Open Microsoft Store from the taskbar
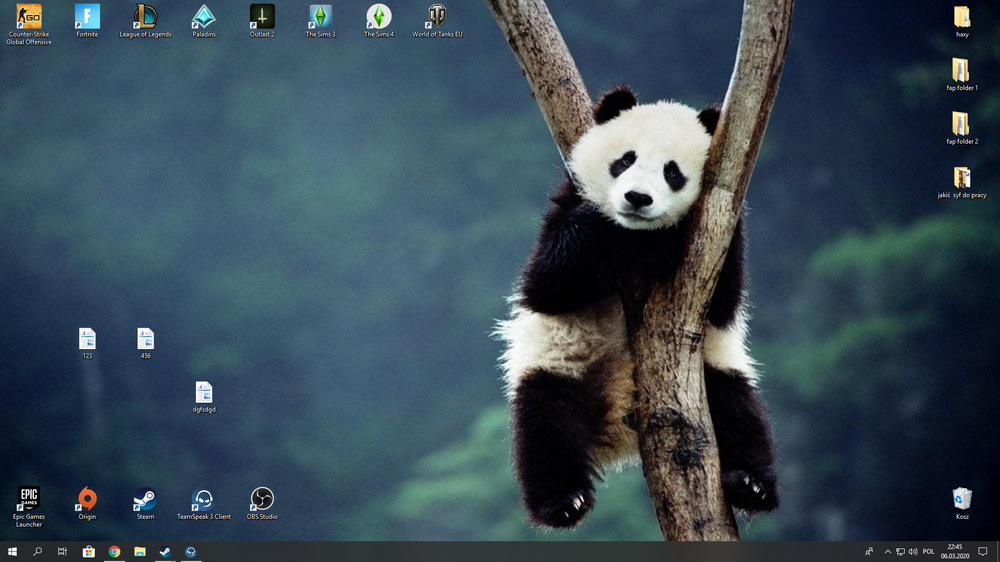This screenshot has width=1000, height=562. pos(89,552)
